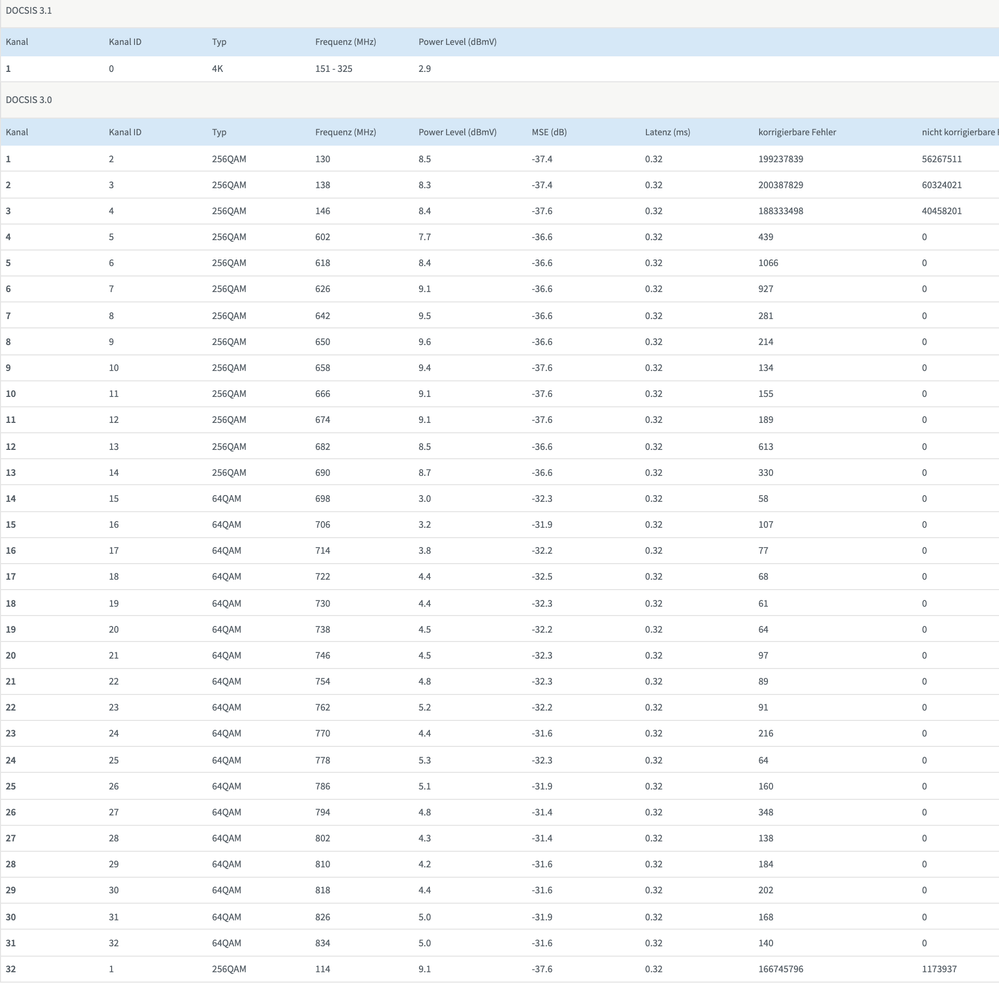Click the Power Level header in DOCSIS 3.0 table
Image resolution: width=999 pixels, height=986 pixels.
click(x=457, y=132)
